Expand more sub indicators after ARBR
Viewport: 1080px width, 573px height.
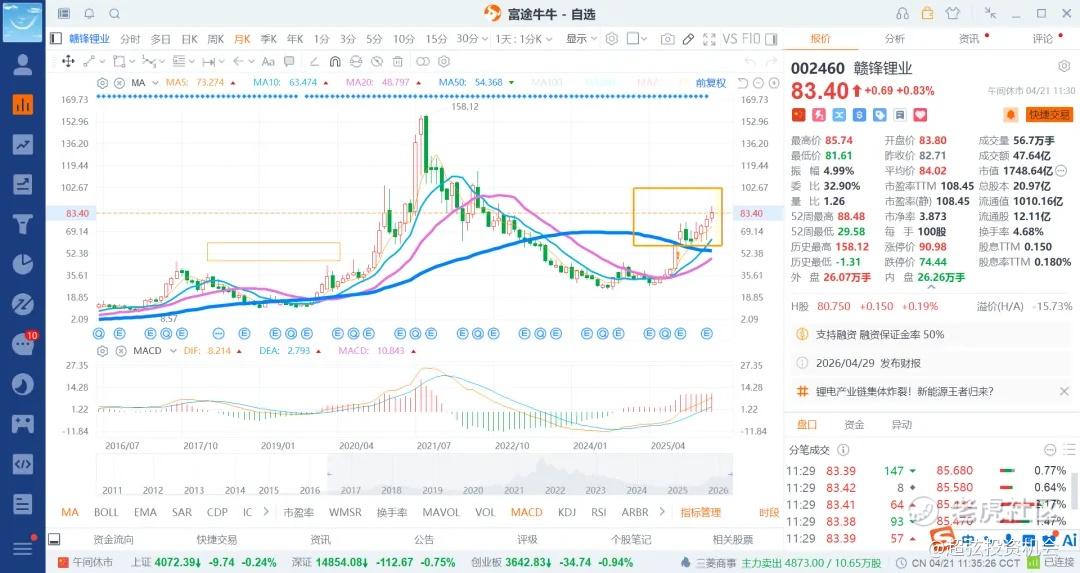coord(662,512)
